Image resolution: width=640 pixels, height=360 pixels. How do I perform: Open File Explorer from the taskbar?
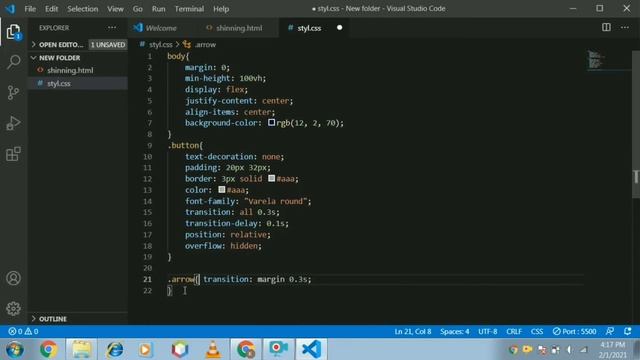[82, 350]
